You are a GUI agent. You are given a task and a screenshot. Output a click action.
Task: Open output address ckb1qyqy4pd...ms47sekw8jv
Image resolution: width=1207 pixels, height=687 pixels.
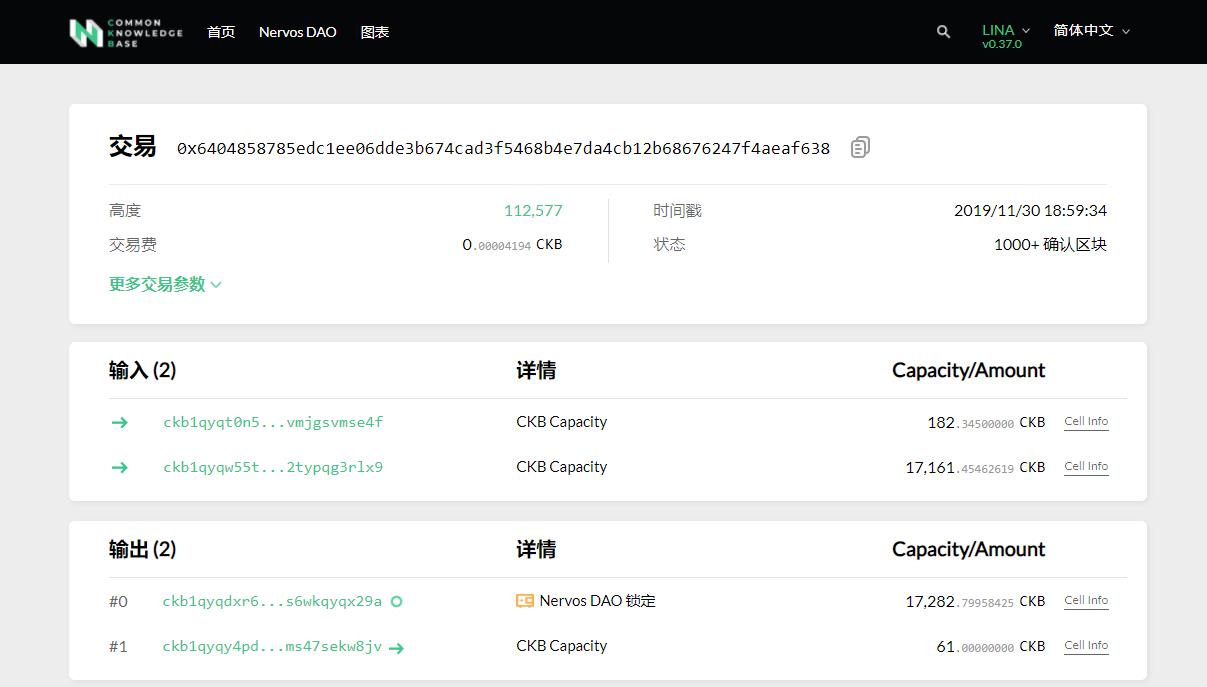pos(272,646)
